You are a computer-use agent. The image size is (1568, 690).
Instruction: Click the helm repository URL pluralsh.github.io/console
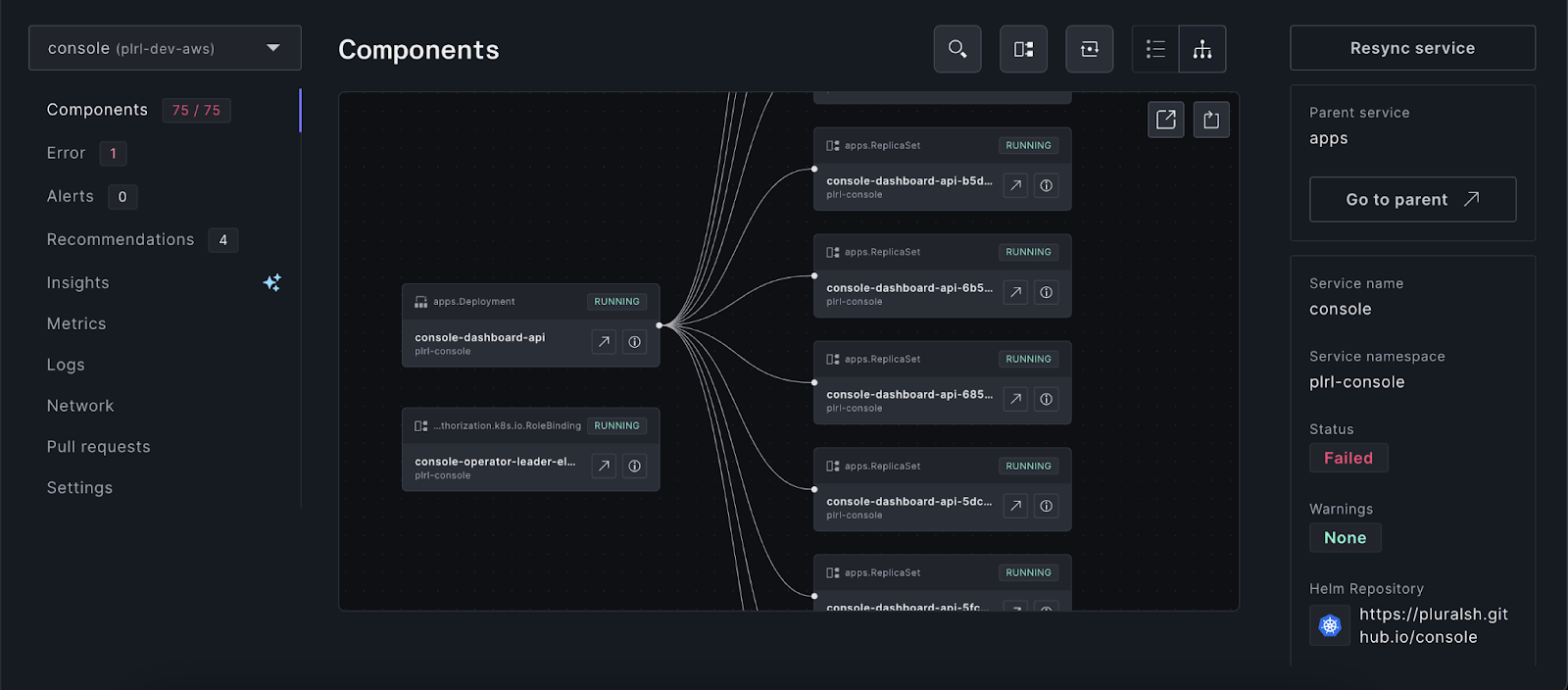(x=1434, y=625)
